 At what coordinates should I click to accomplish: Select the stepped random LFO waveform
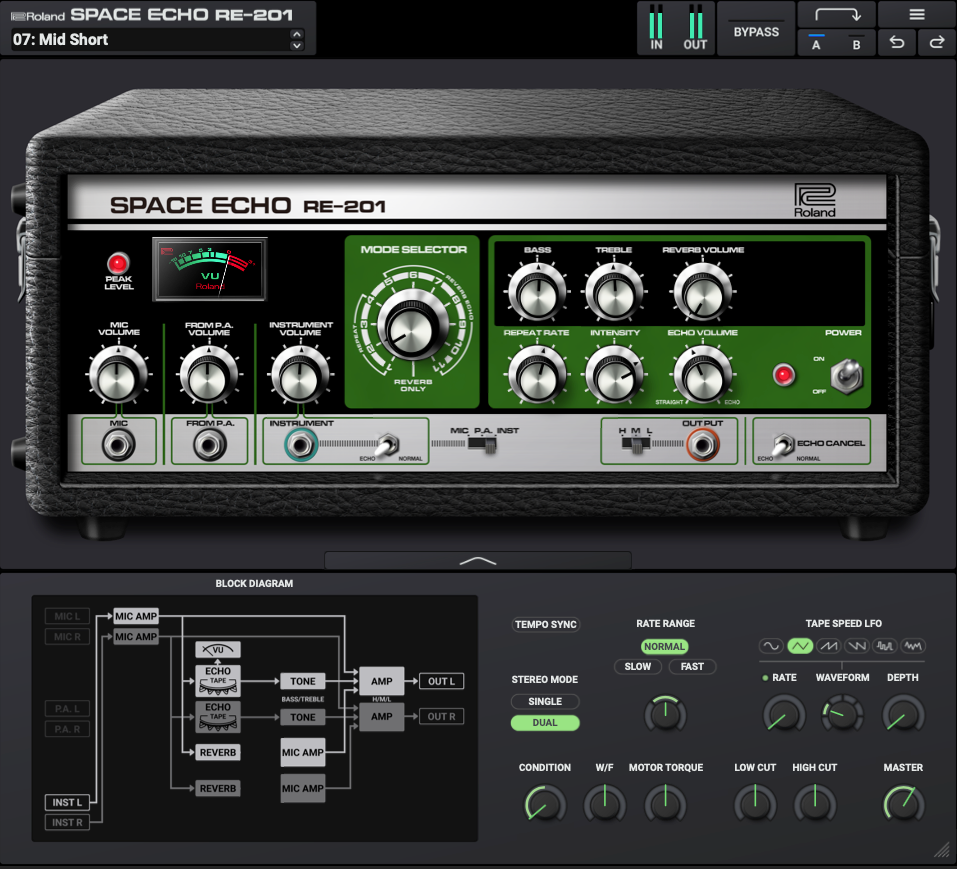coord(884,646)
